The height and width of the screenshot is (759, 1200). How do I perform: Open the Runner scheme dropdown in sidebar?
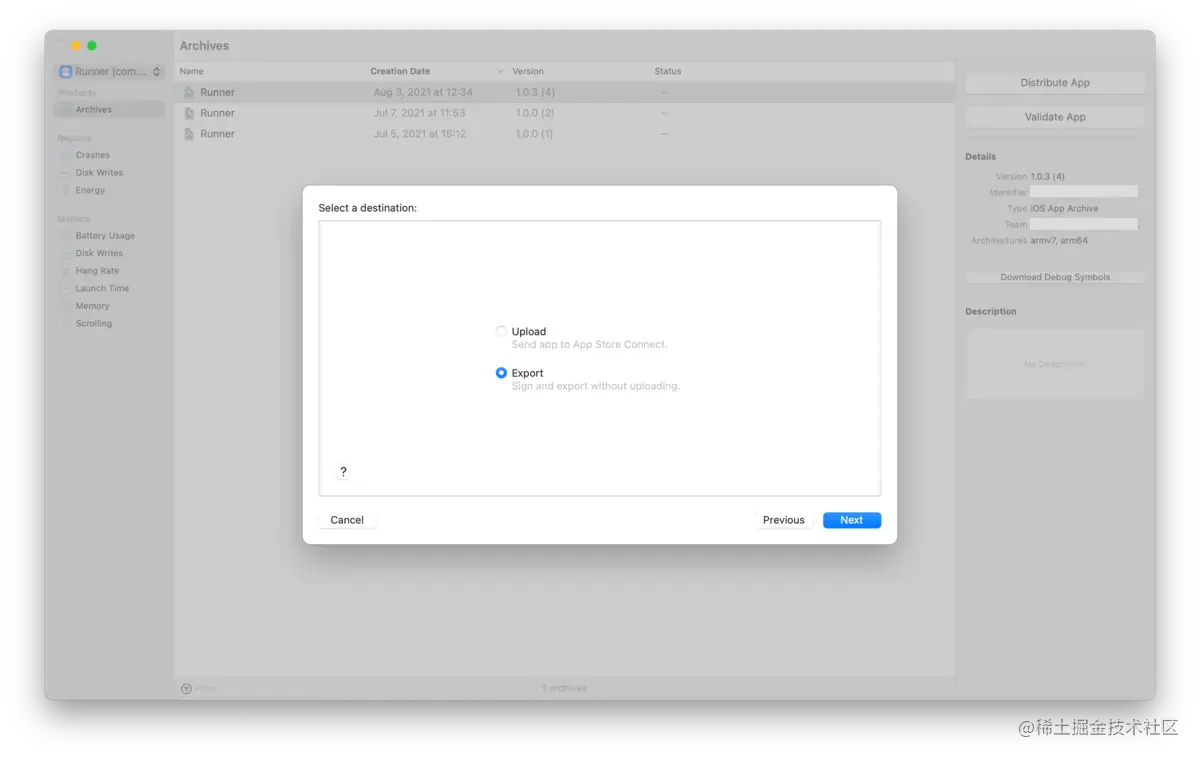[109, 72]
